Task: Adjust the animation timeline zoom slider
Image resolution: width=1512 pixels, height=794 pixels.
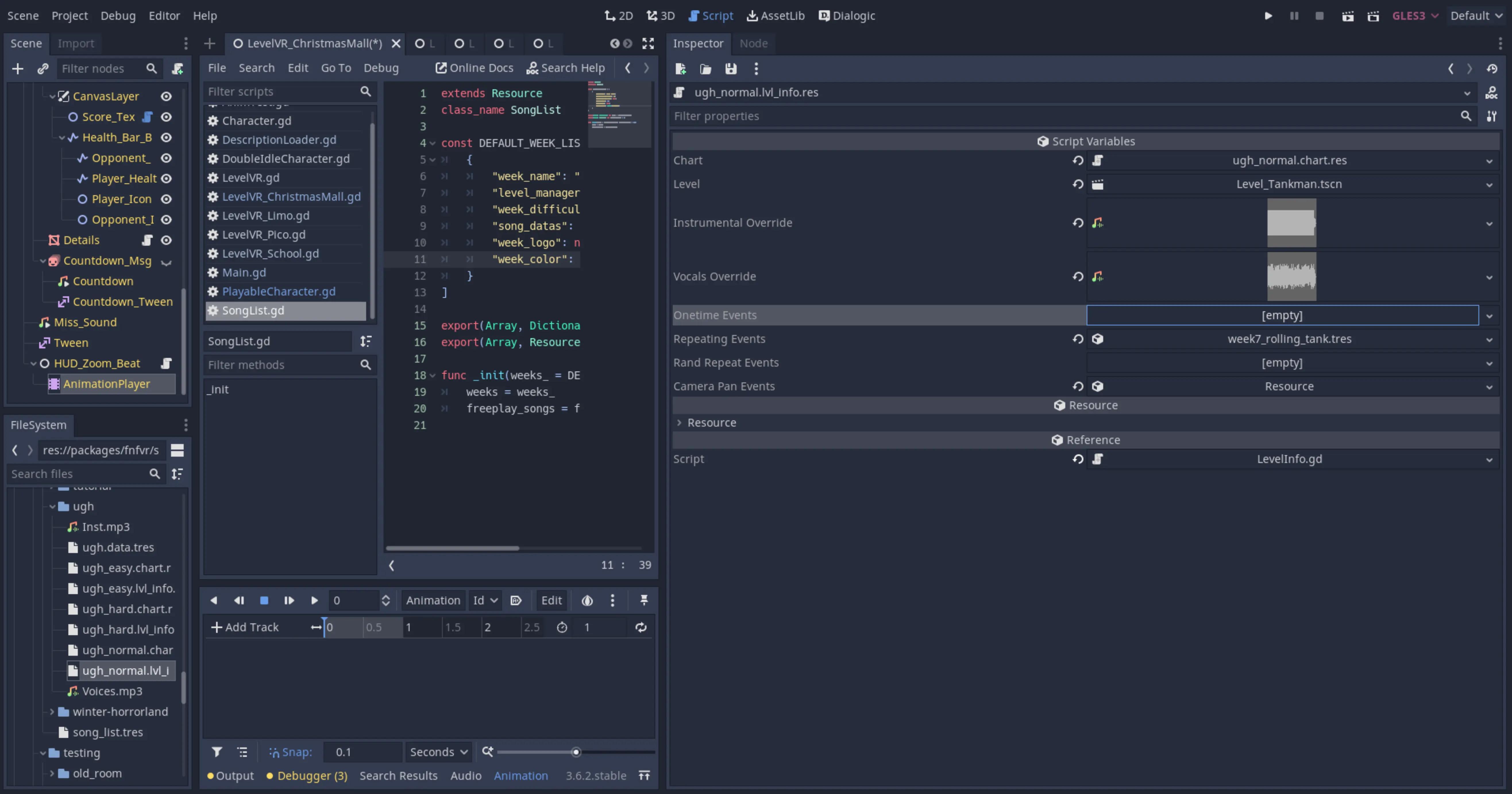Action: click(x=576, y=752)
